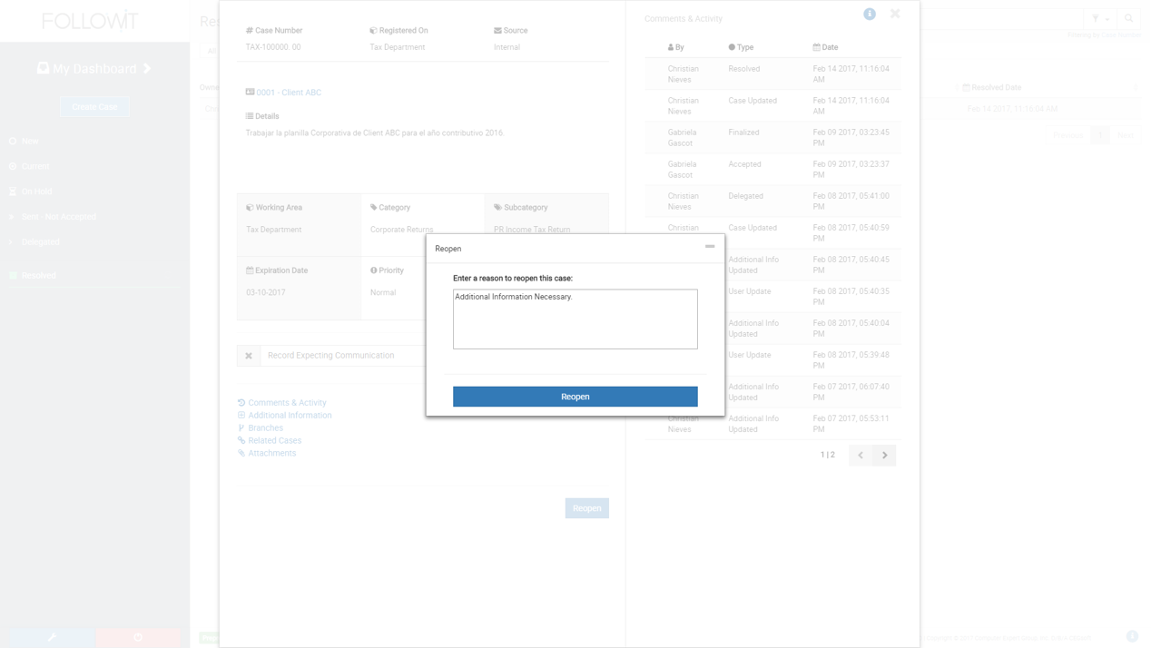
Task: Click the Related Cases chain-link icon
Action: click(x=239, y=440)
